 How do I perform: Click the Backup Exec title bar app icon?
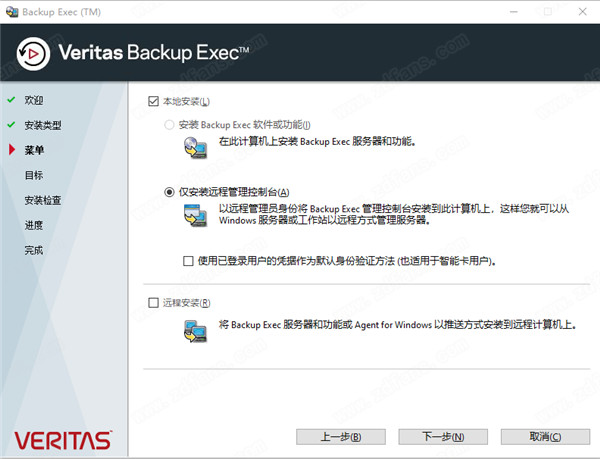point(12,12)
